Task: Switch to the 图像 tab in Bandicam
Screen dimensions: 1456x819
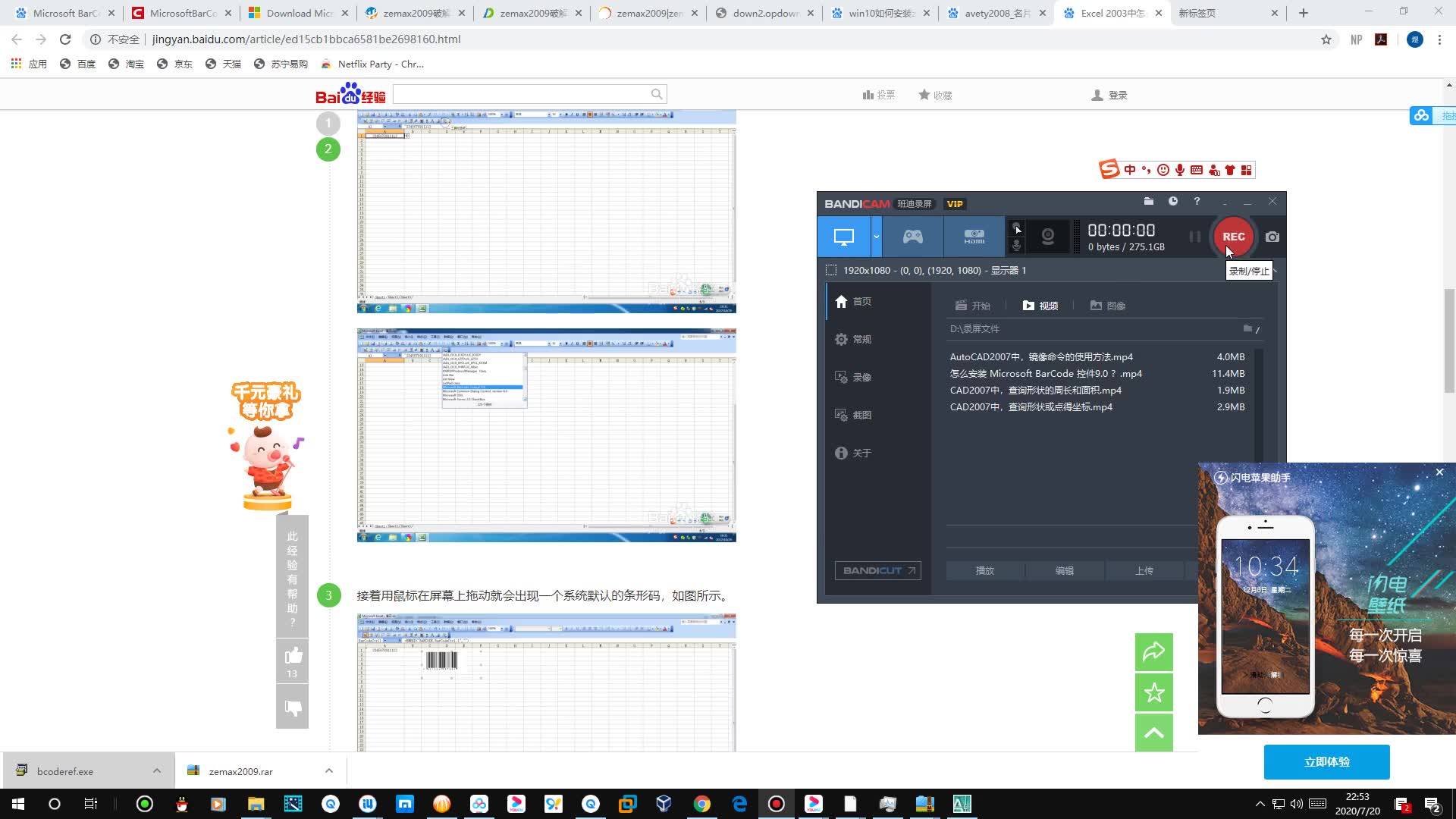Action: pyautogui.click(x=1111, y=305)
